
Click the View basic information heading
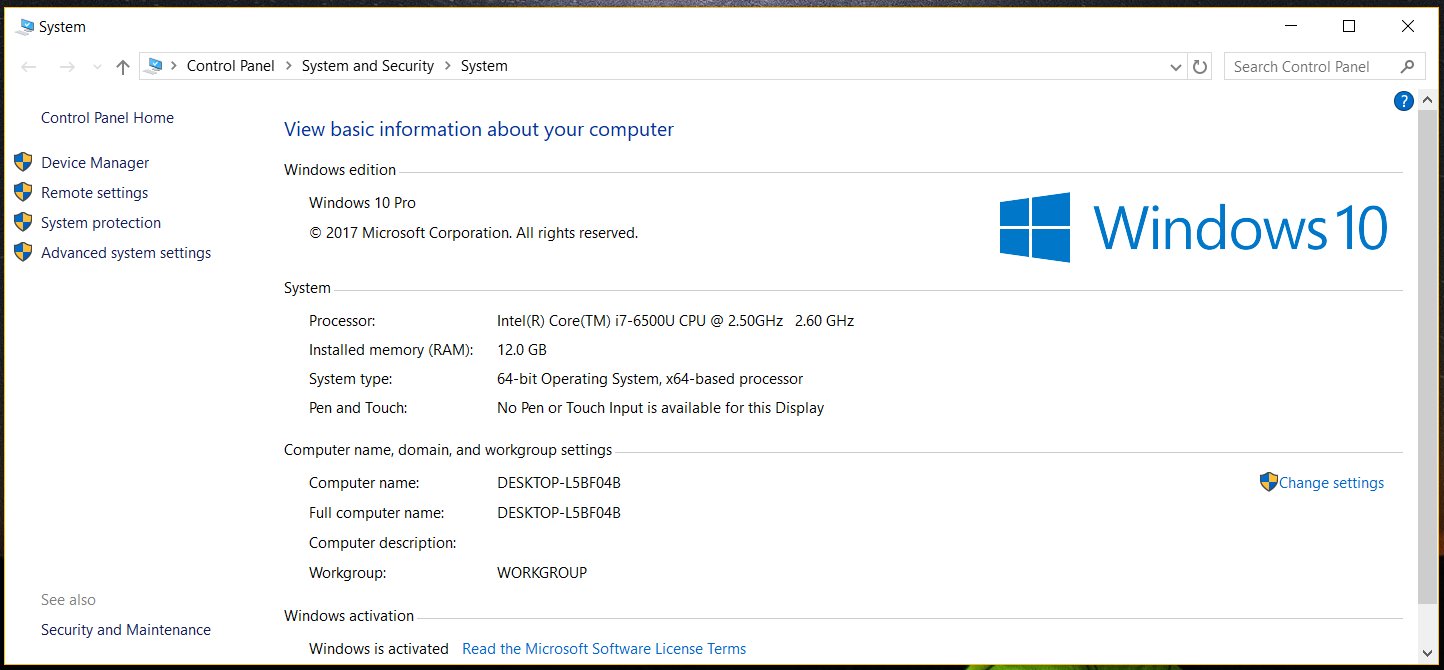[479, 129]
